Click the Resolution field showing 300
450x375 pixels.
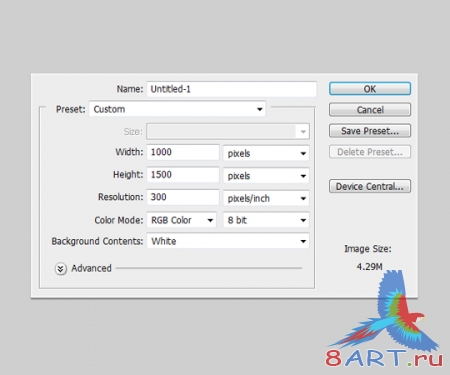coord(183,197)
